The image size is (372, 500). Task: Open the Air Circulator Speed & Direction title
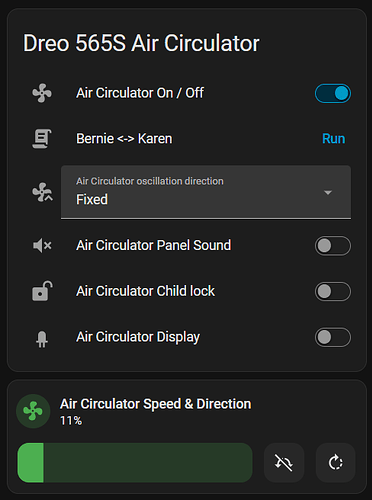(x=155, y=404)
